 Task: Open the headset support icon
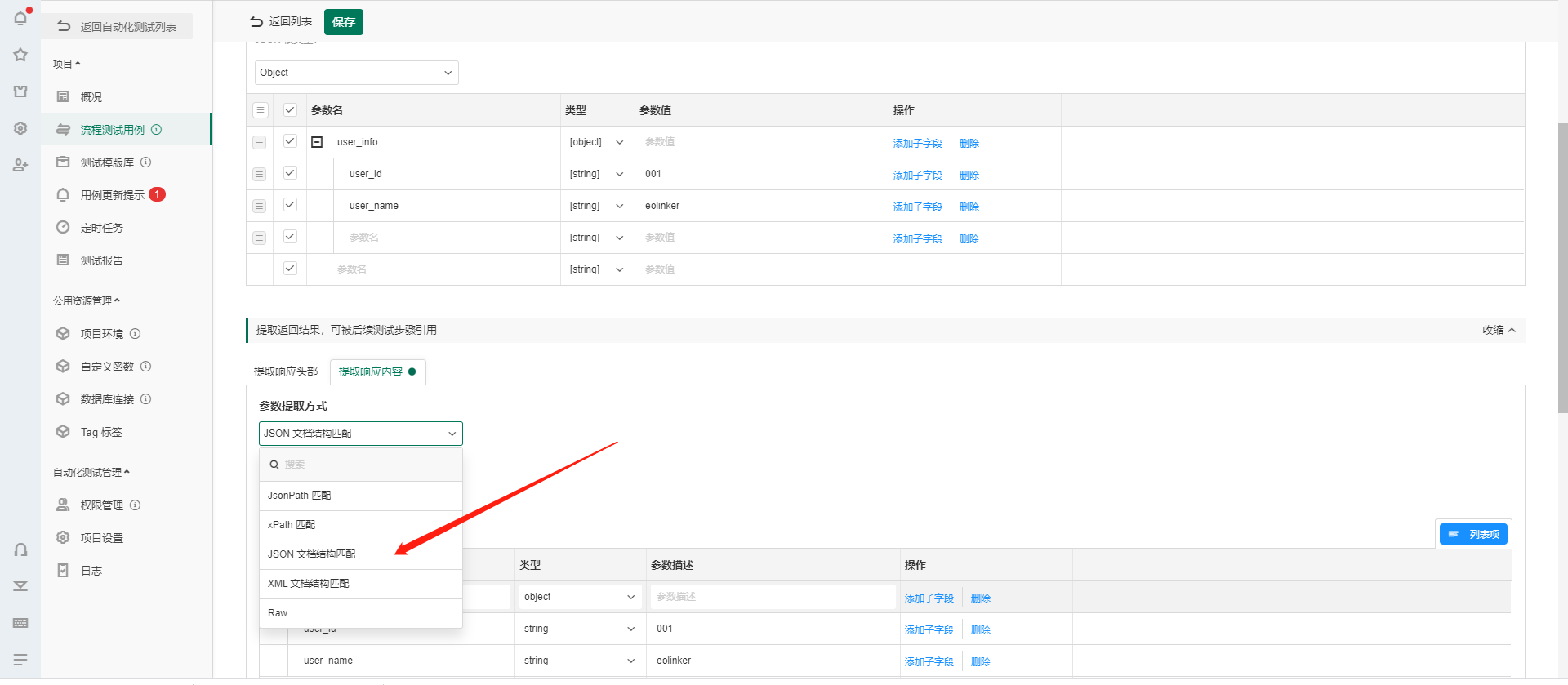[x=20, y=549]
